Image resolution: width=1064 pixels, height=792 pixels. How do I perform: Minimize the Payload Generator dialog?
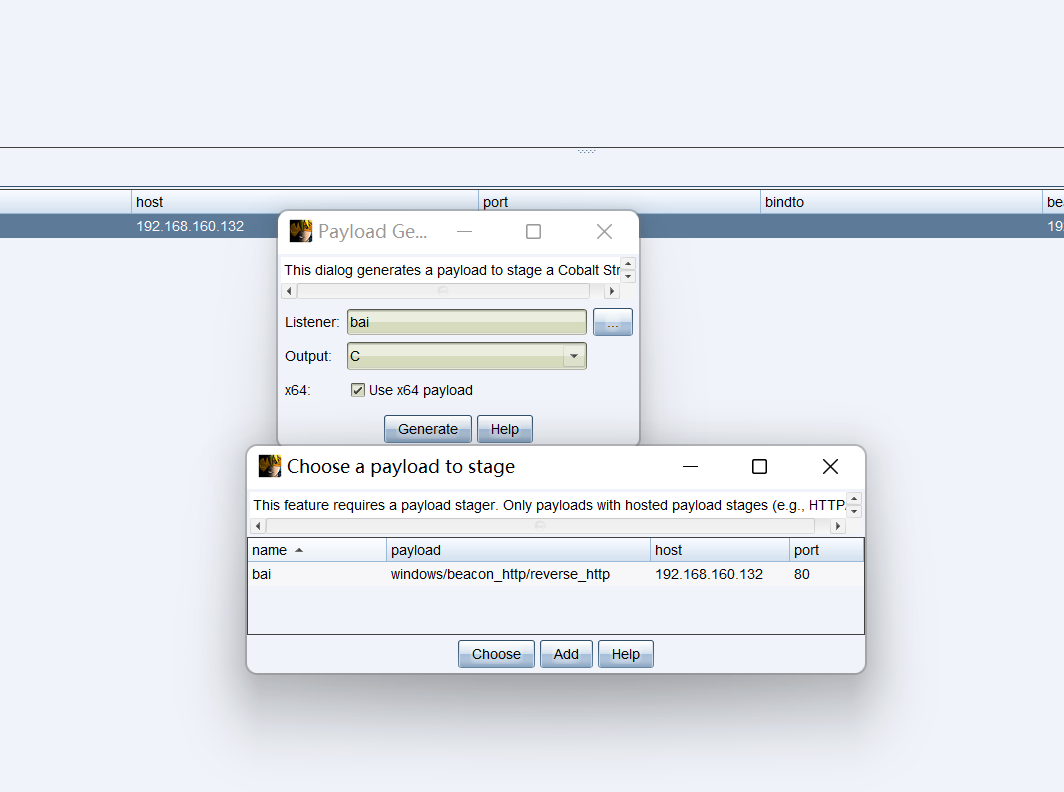click(464, 231)
